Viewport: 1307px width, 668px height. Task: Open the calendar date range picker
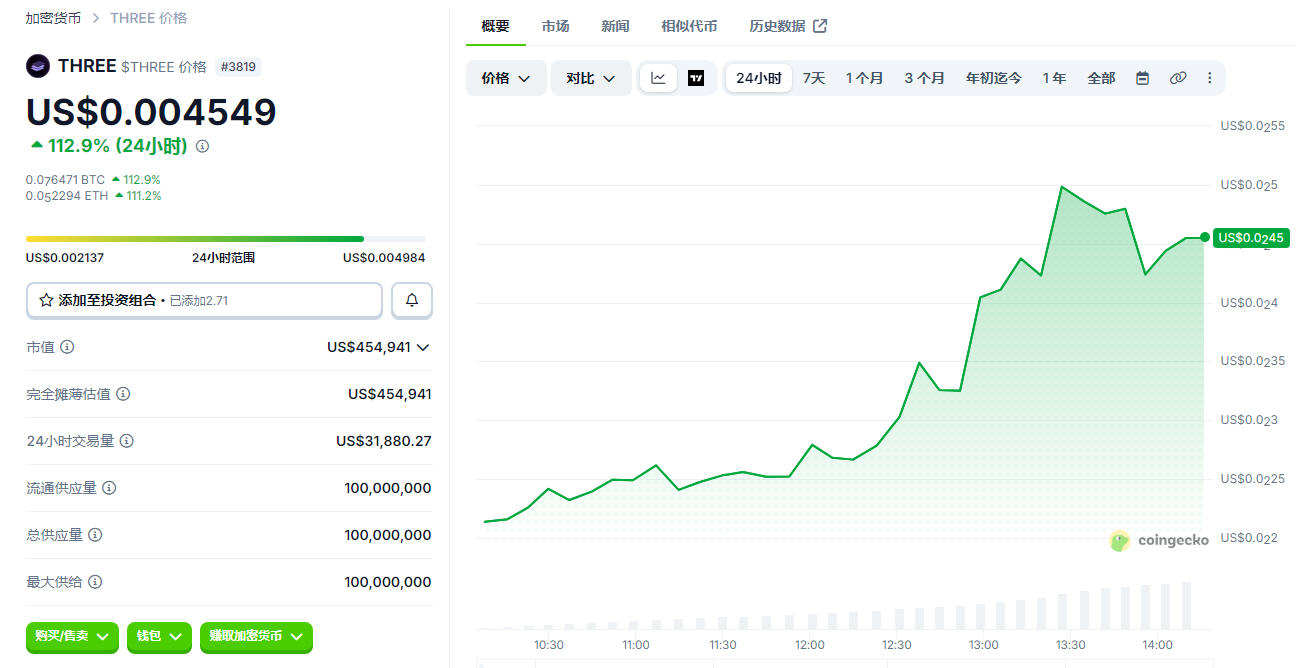tap(1142, 78)
